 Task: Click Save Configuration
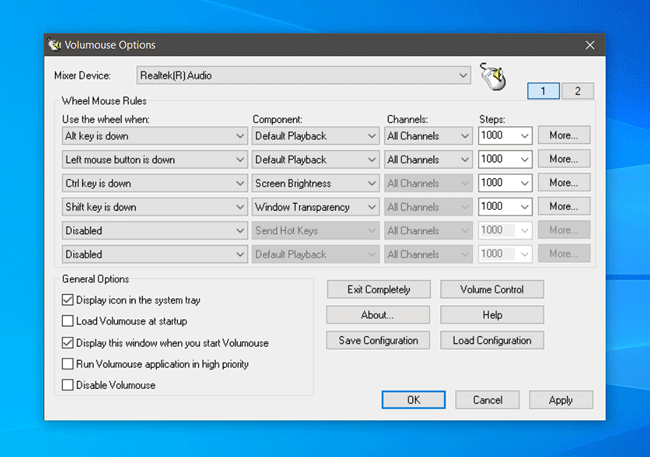(378, 340)
